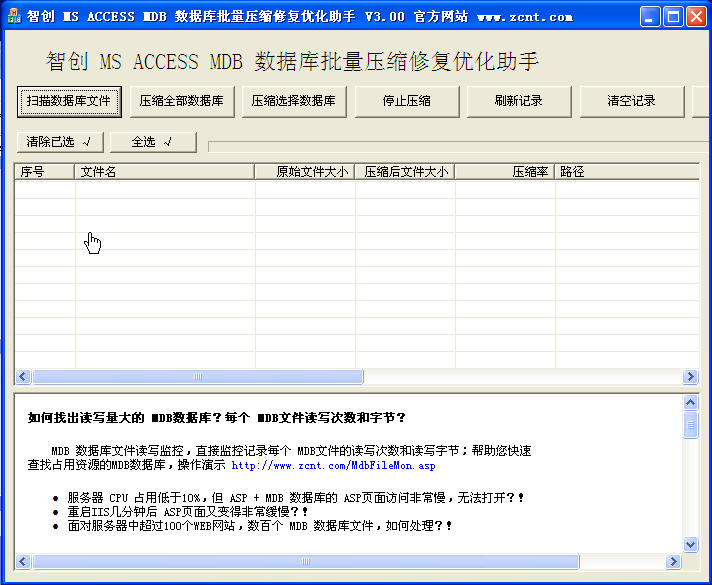
Task: Sort by 序号 column header
Action: pos(44,172)
